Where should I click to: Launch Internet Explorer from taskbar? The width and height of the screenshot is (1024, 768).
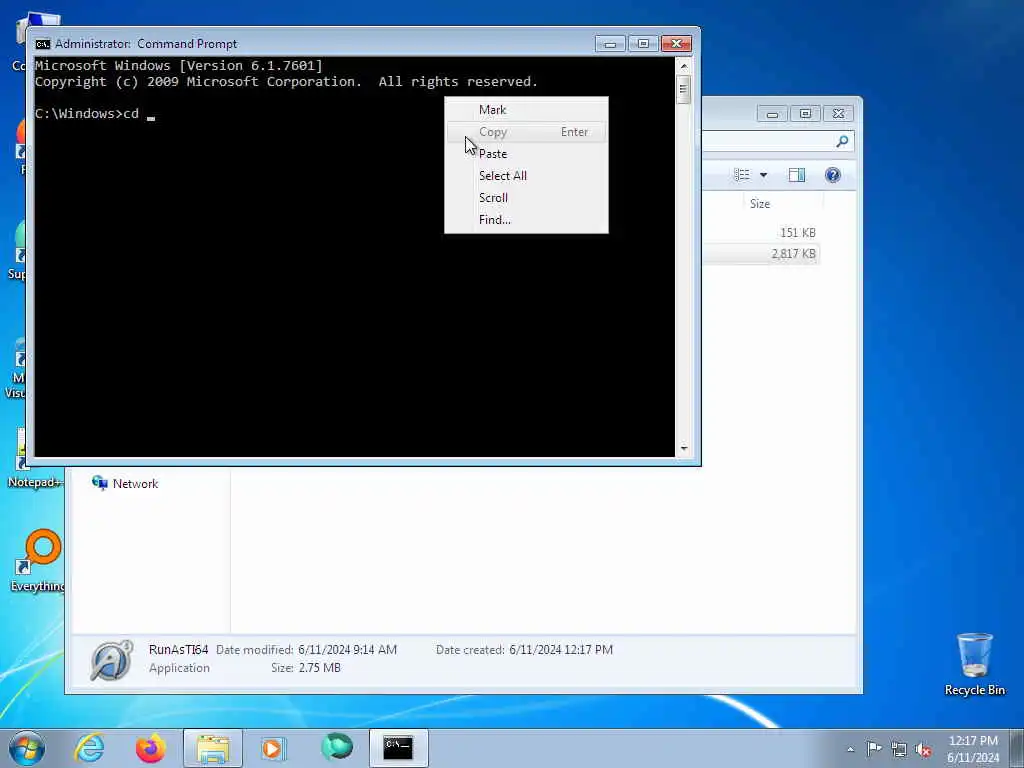(x=89, y=748)
